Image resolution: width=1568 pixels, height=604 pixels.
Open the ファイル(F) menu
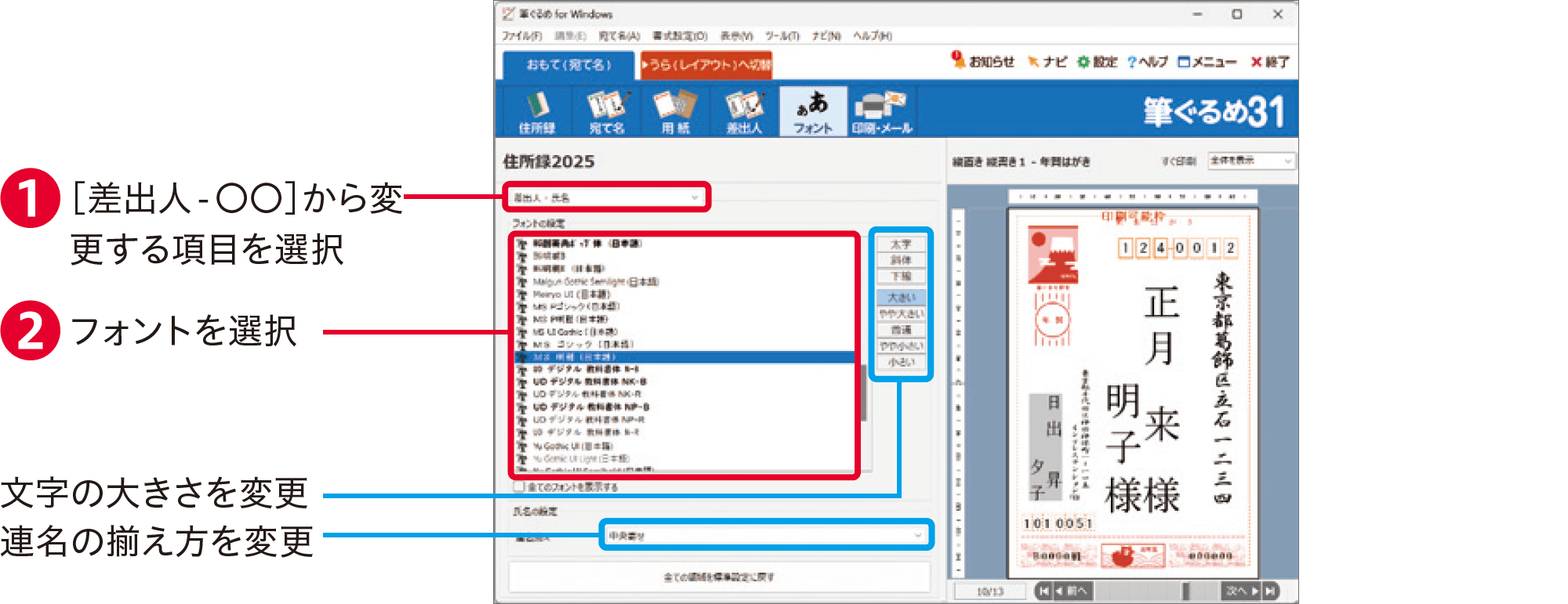point(521,36)
